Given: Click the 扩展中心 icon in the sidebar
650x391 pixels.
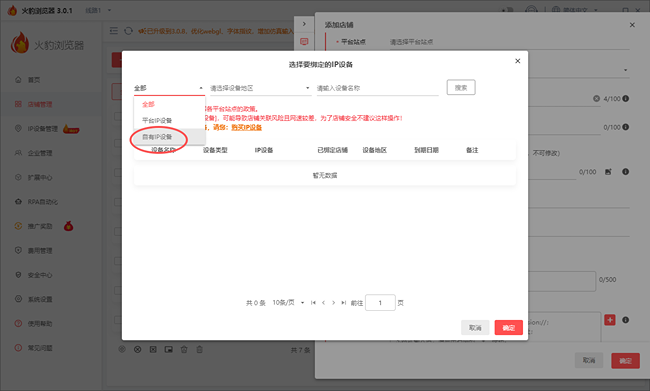Looking at the screenshot, I should click(18, 177).
